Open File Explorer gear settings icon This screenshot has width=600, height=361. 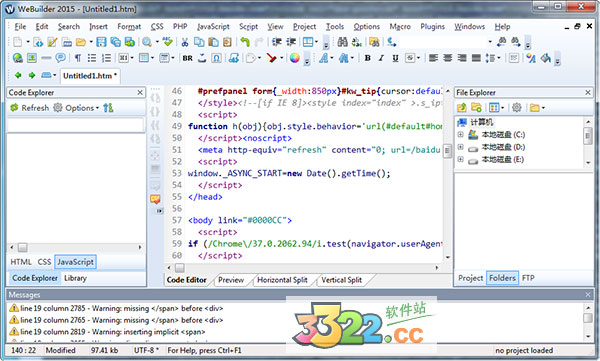pyautogui.click(x=517, y=108)
